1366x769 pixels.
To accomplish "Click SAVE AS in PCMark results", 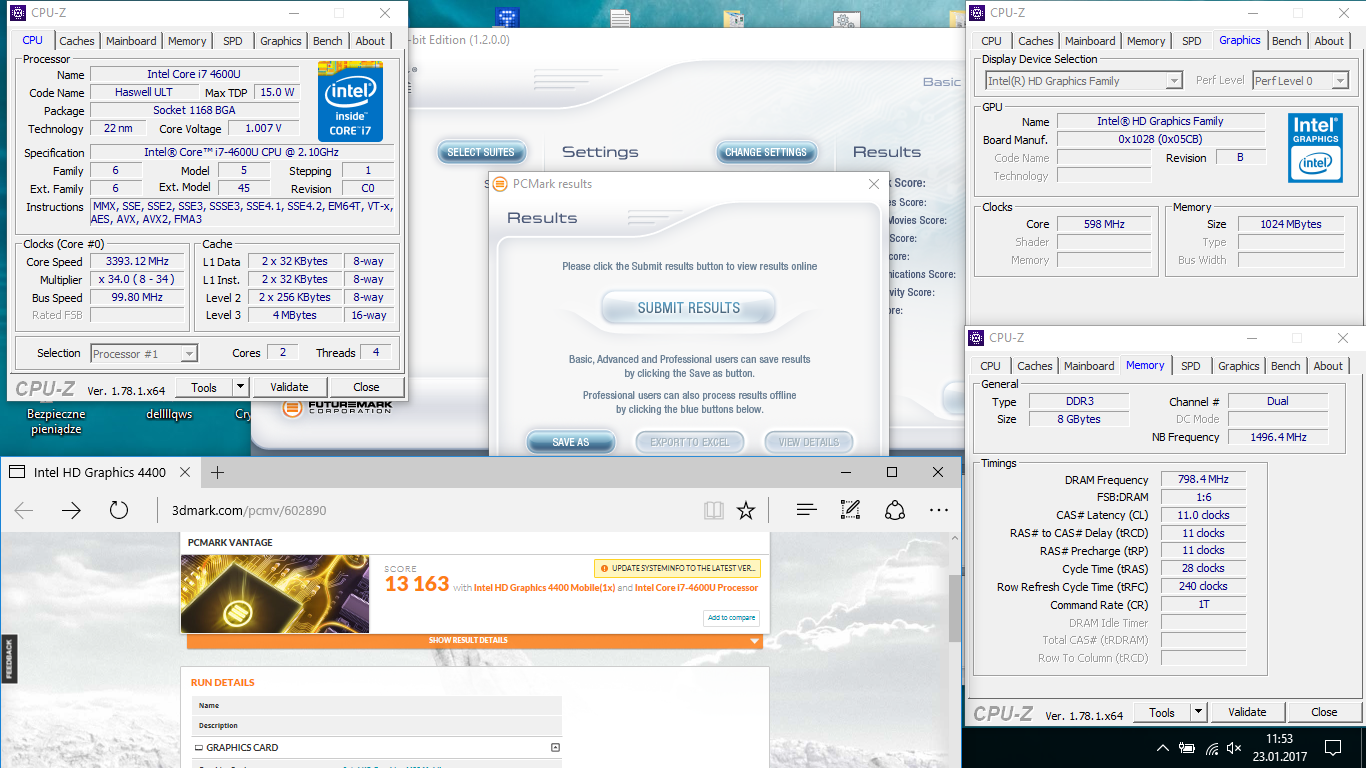I will click(x=570, y=442).
